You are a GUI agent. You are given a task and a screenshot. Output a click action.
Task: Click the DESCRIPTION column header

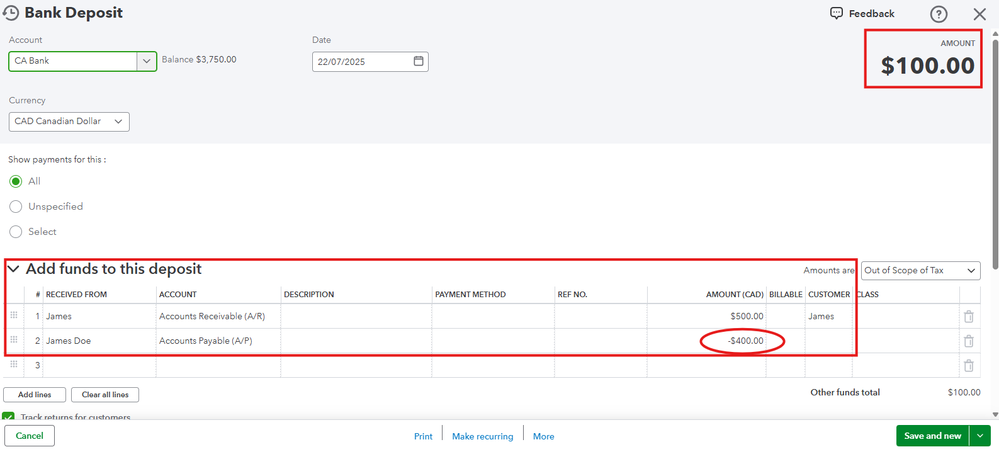tap(309, 295)
